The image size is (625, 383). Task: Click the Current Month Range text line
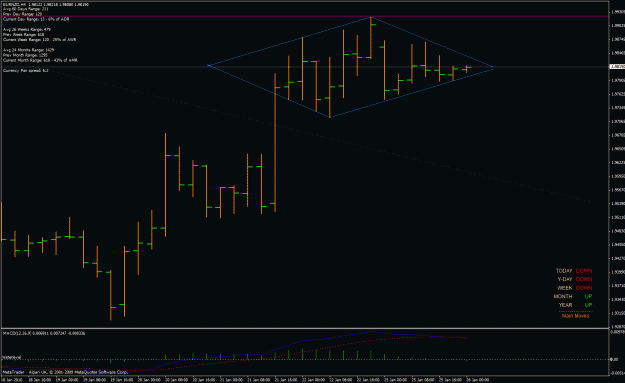[x=40, y=61]
